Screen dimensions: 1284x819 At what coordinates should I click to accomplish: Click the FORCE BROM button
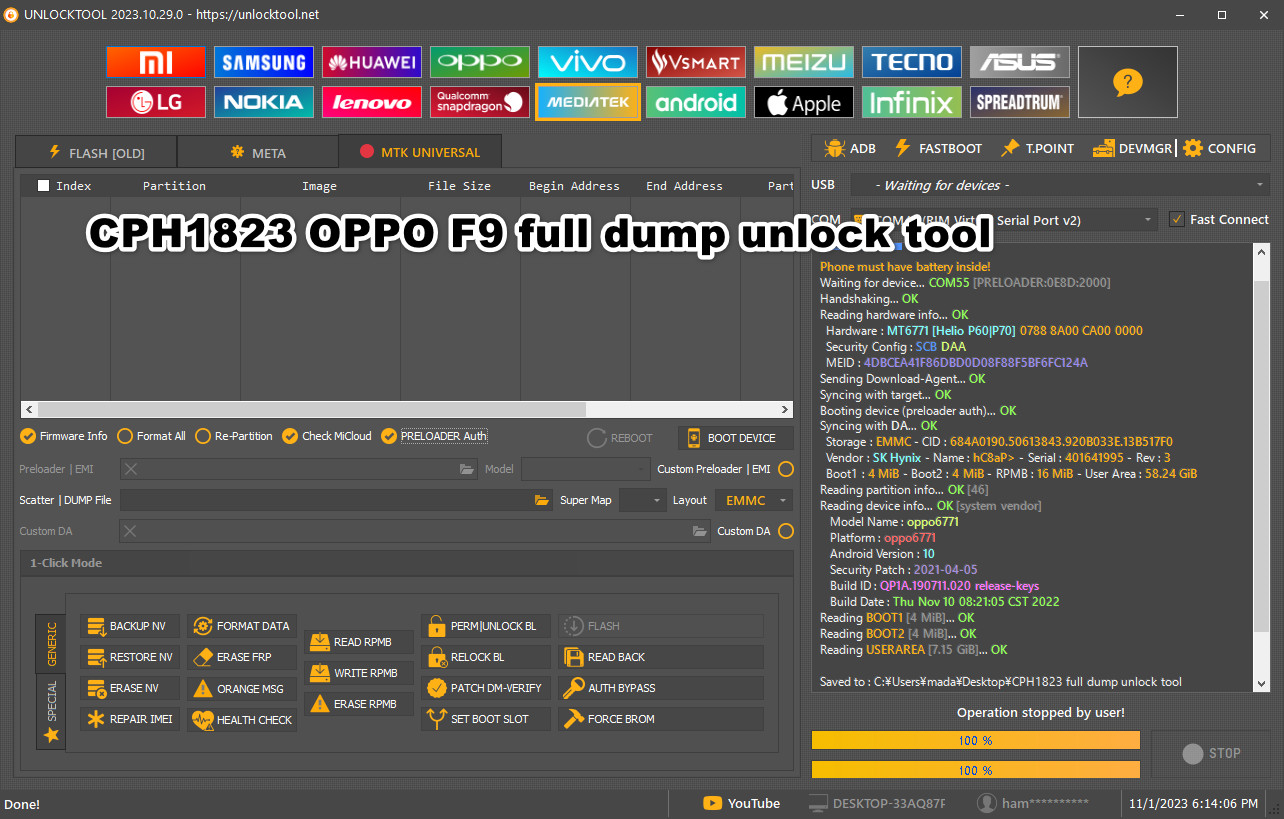[660, 719]
